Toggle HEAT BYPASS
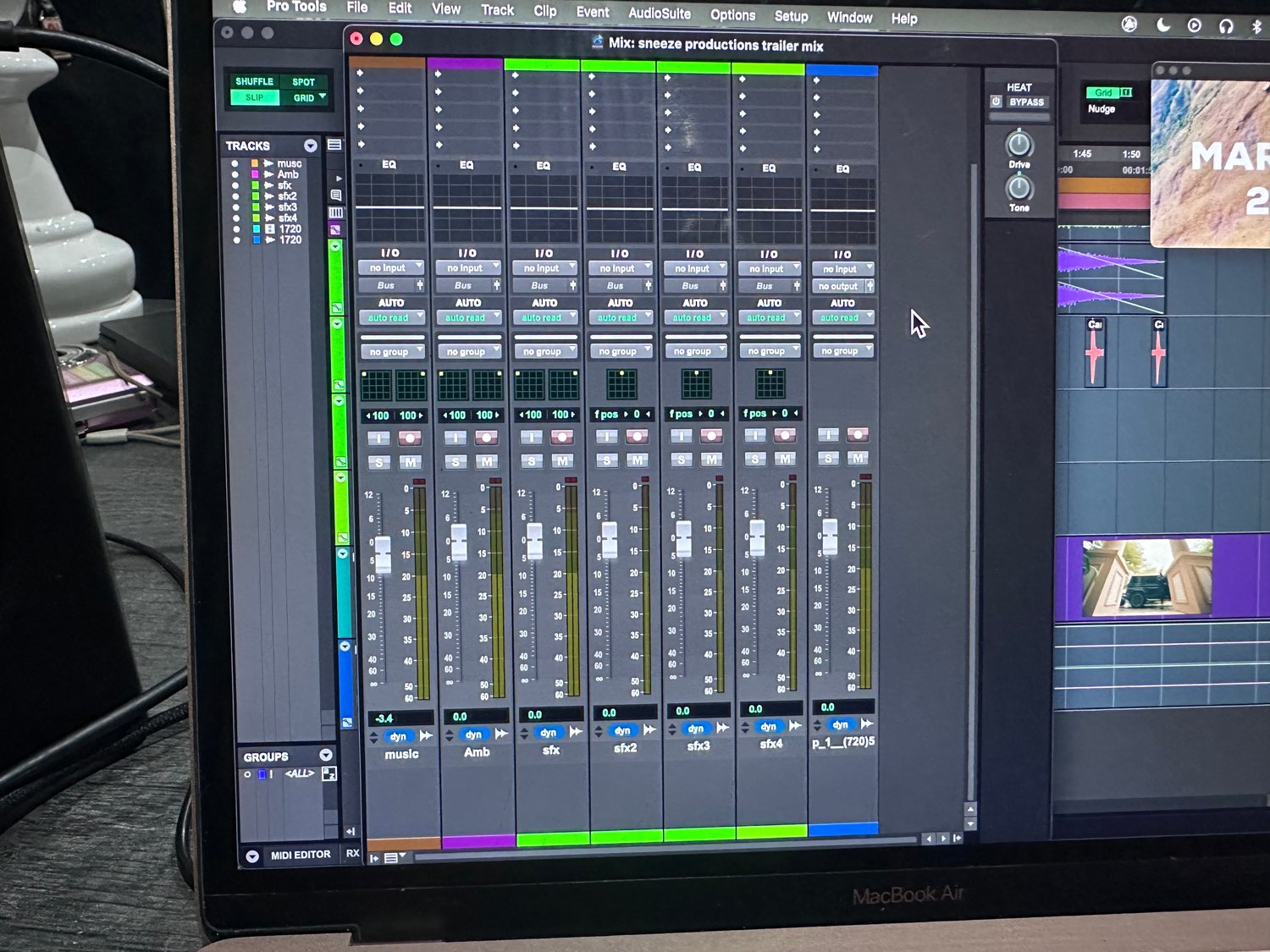The width and height of the screenshot is (1270, 952). 1026,102
